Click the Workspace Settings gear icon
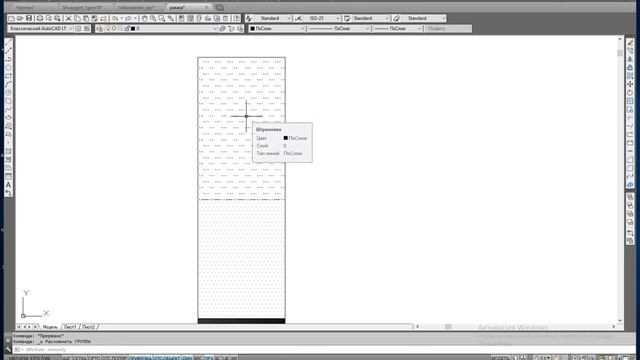This screenshot has height=360, width=640. point(78,29)
